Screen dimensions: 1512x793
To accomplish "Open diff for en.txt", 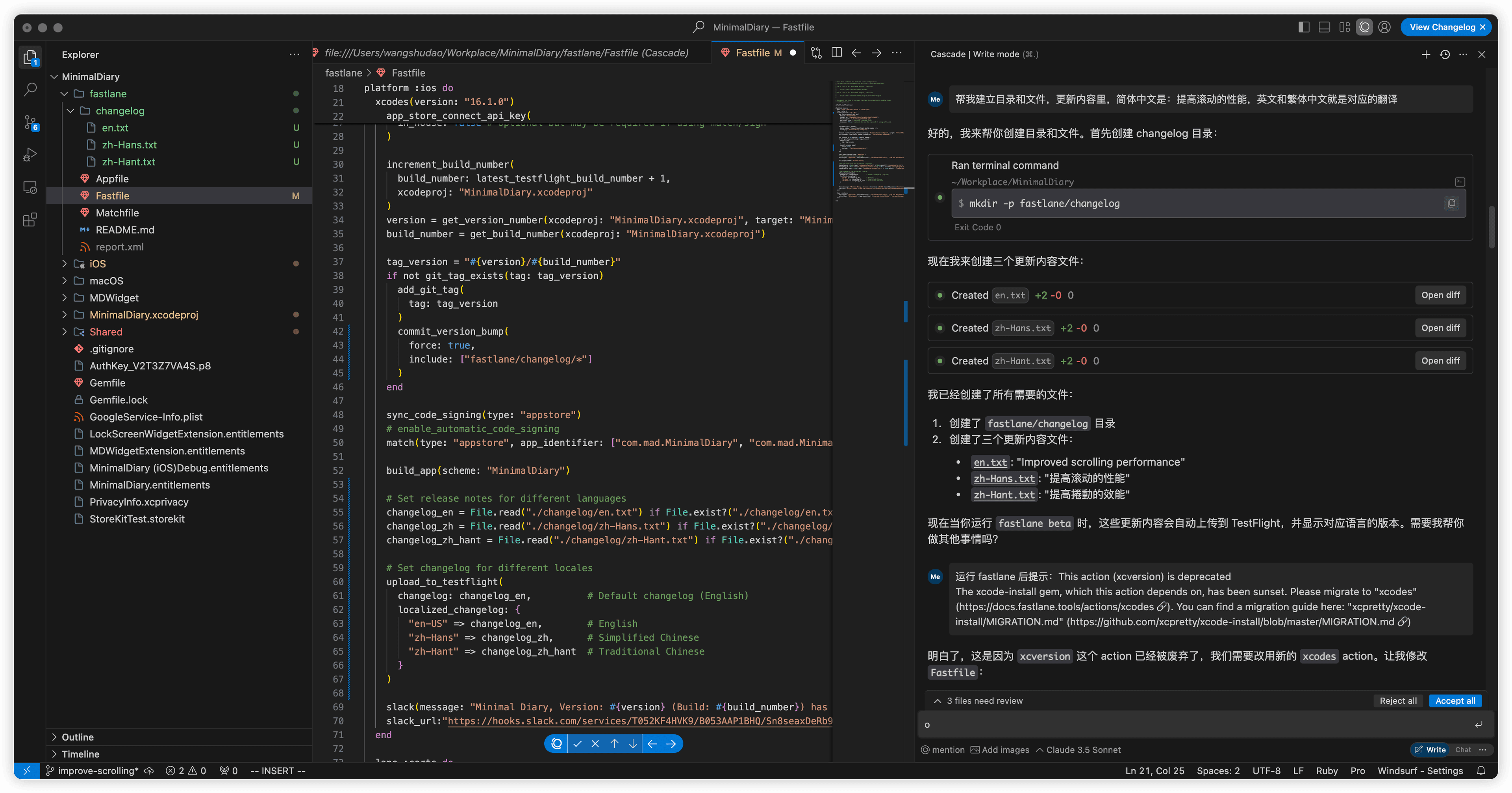I will (x=1440, y=295).
